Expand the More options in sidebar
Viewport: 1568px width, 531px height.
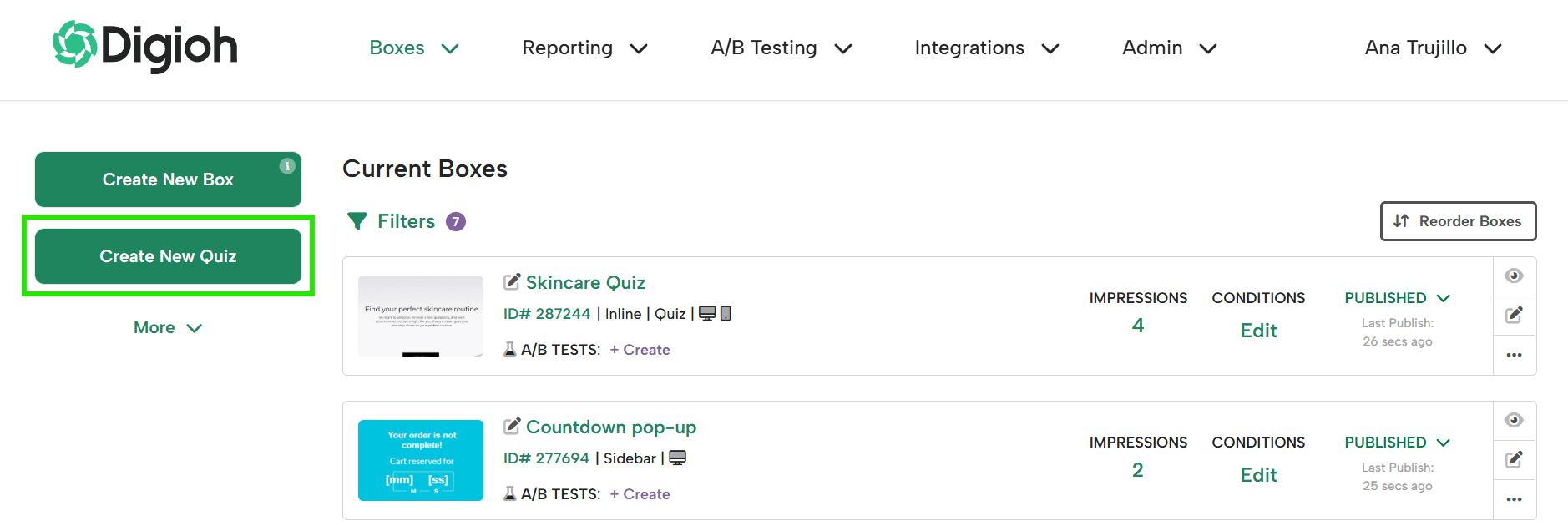168,327
